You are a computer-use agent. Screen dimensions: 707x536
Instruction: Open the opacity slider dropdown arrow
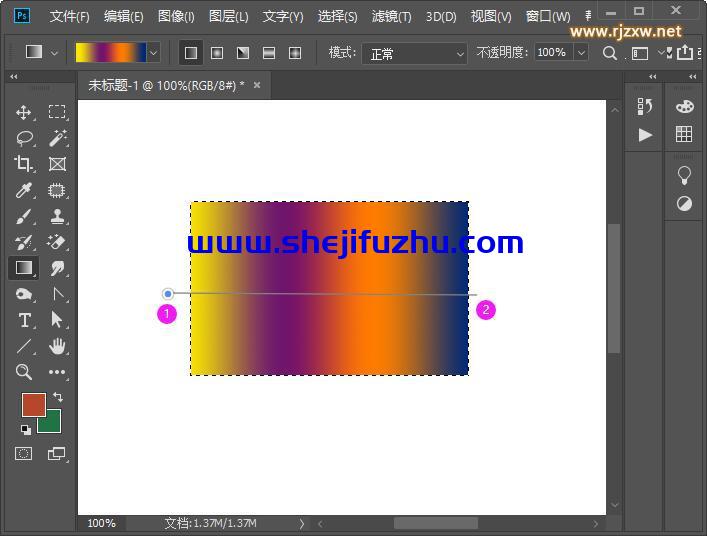point(582,53)
